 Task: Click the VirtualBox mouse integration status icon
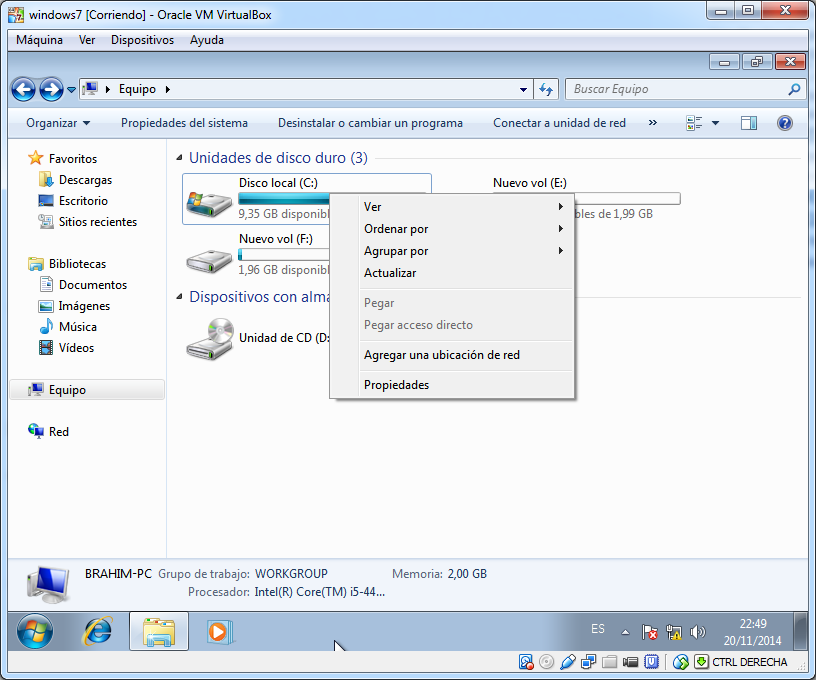coord(680,662)
